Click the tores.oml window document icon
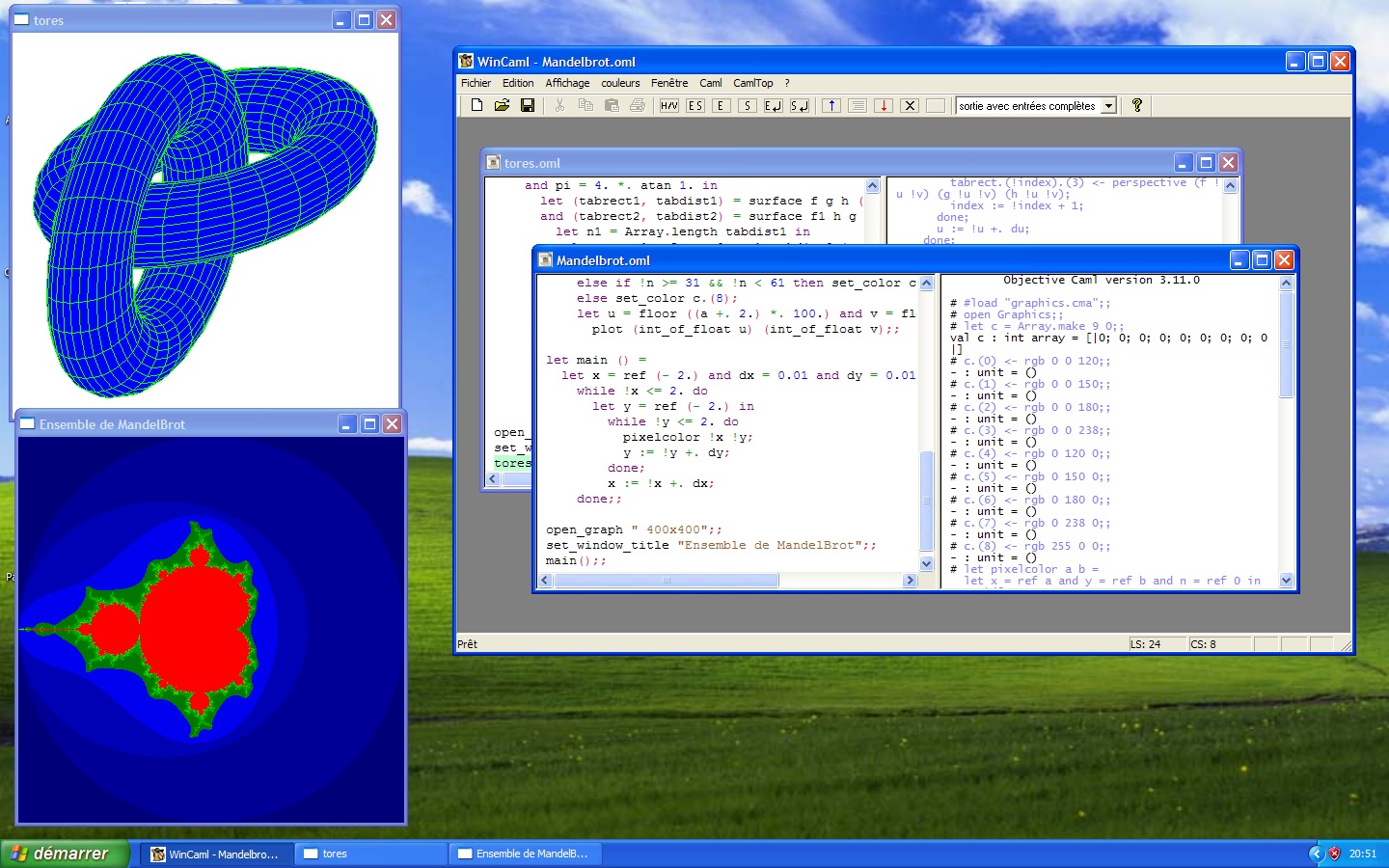This screenshot has height=868, width=1389. point(494,162)
